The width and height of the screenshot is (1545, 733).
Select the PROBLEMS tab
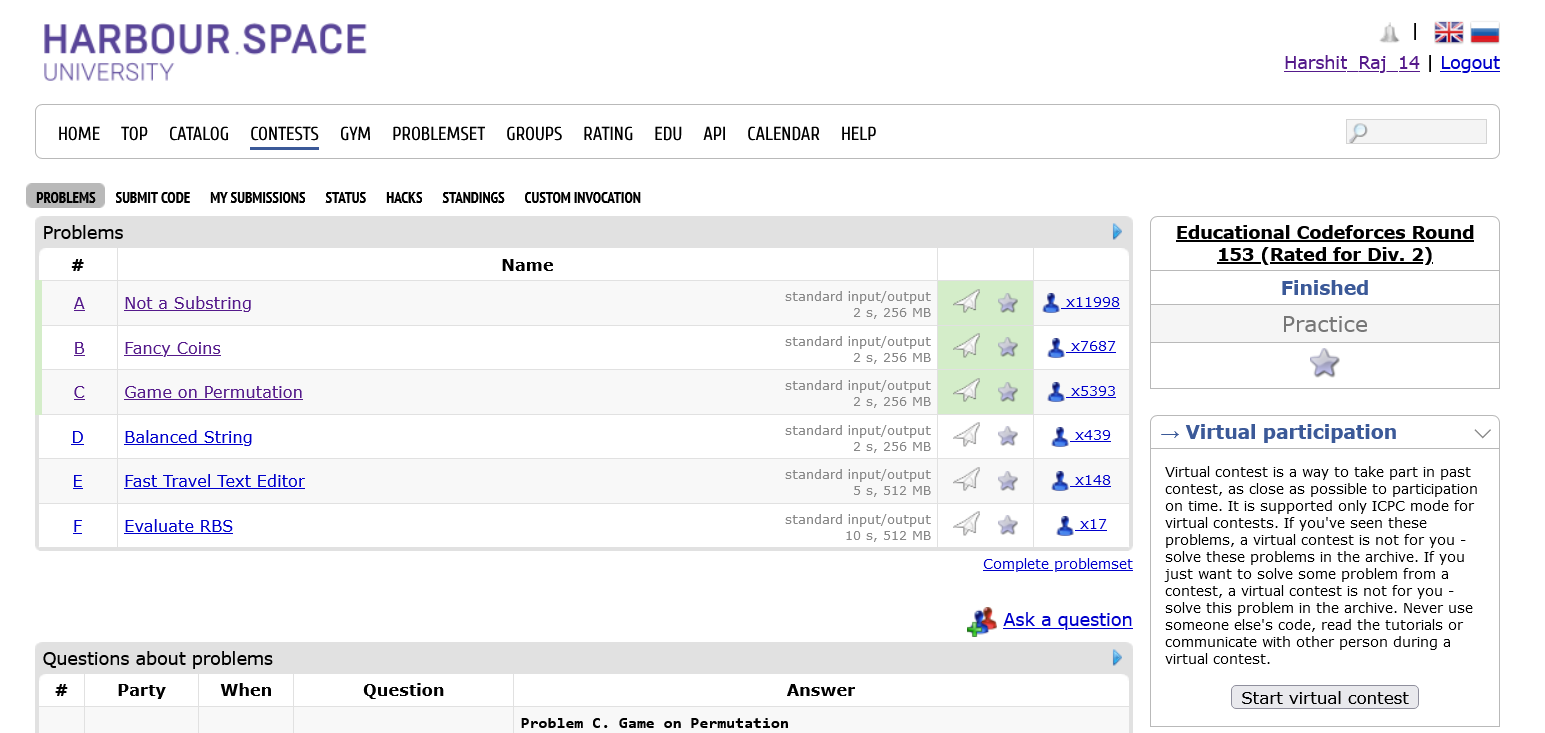point(65,197)
